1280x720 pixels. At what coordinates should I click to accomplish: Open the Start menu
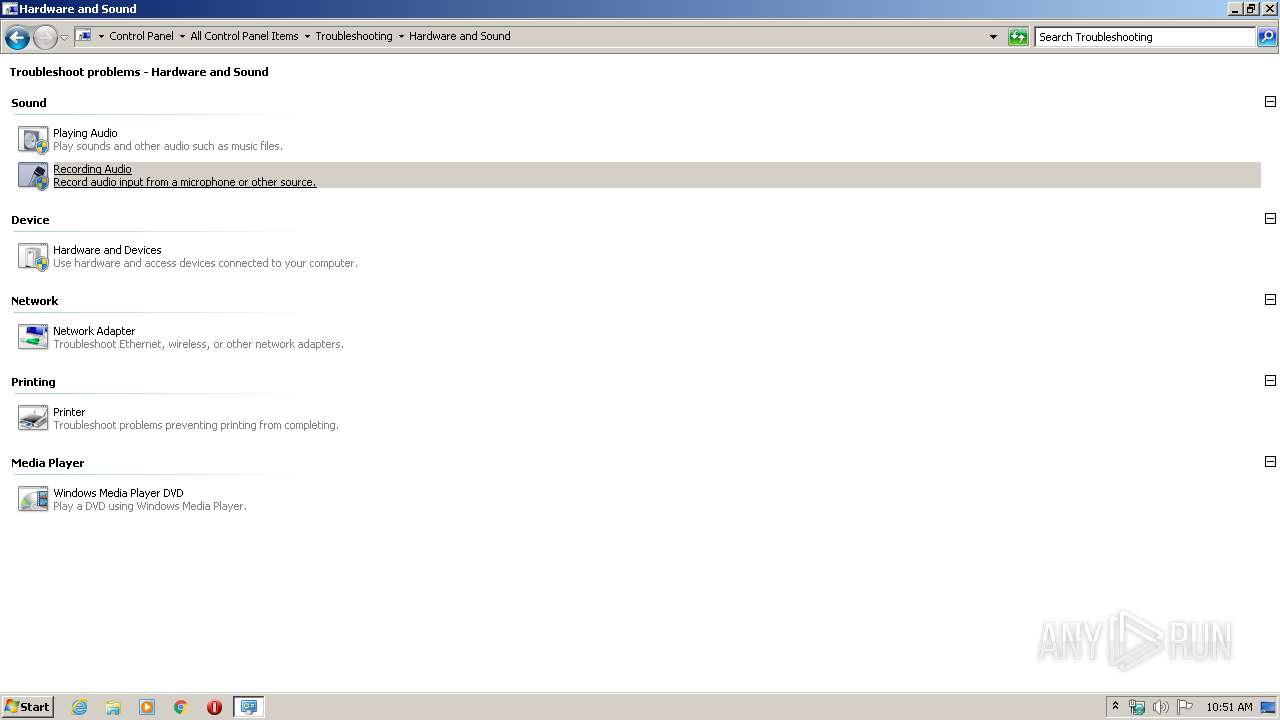click(x=27, y=707)
